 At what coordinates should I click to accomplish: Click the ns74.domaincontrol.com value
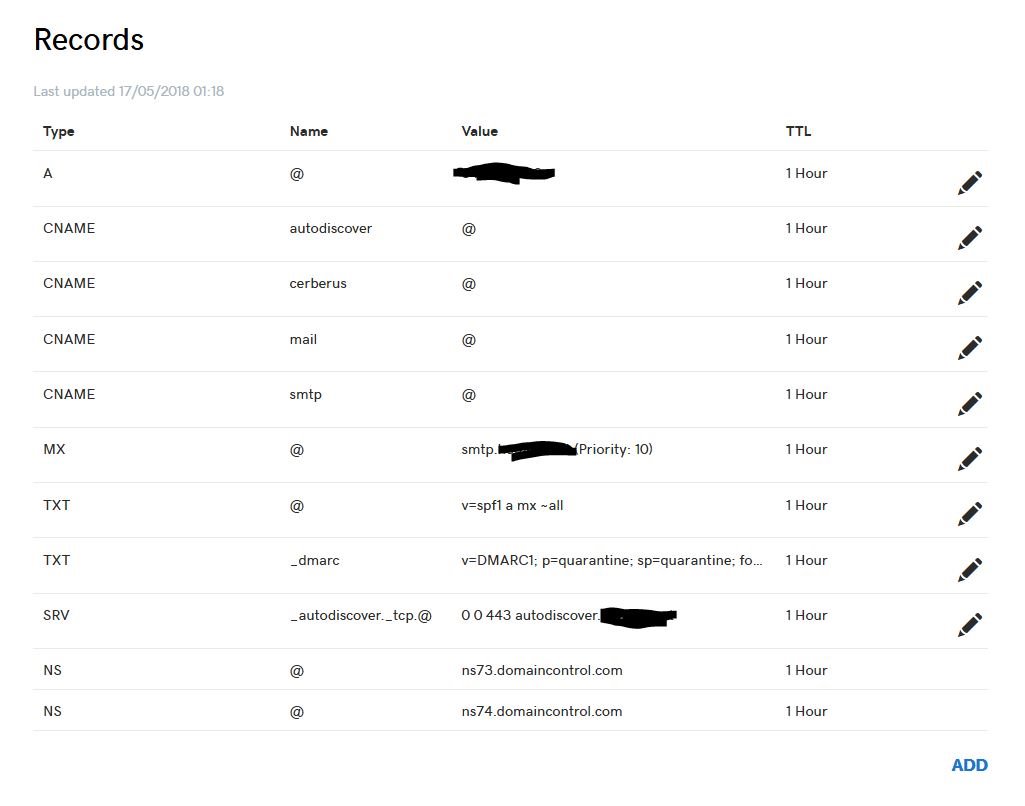click(x=542, y=711)
